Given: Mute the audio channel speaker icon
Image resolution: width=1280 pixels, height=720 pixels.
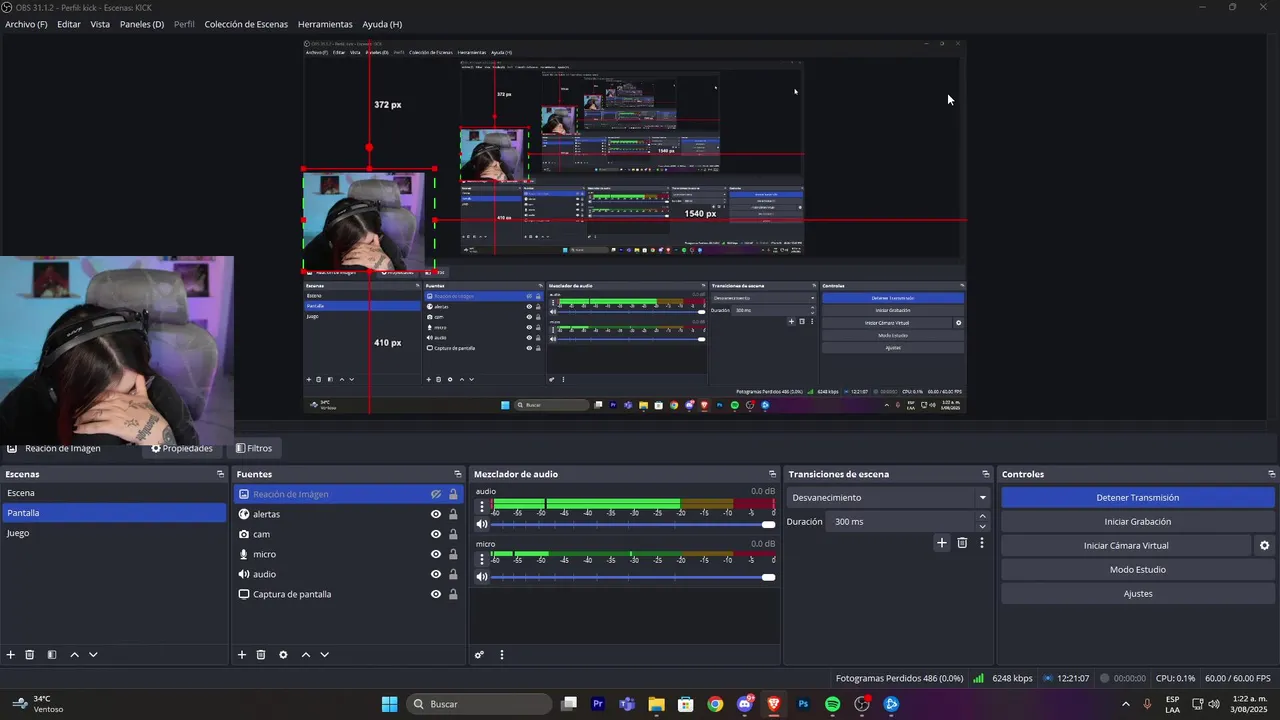Looking at the screenshot, I should [x=482, y=524].
